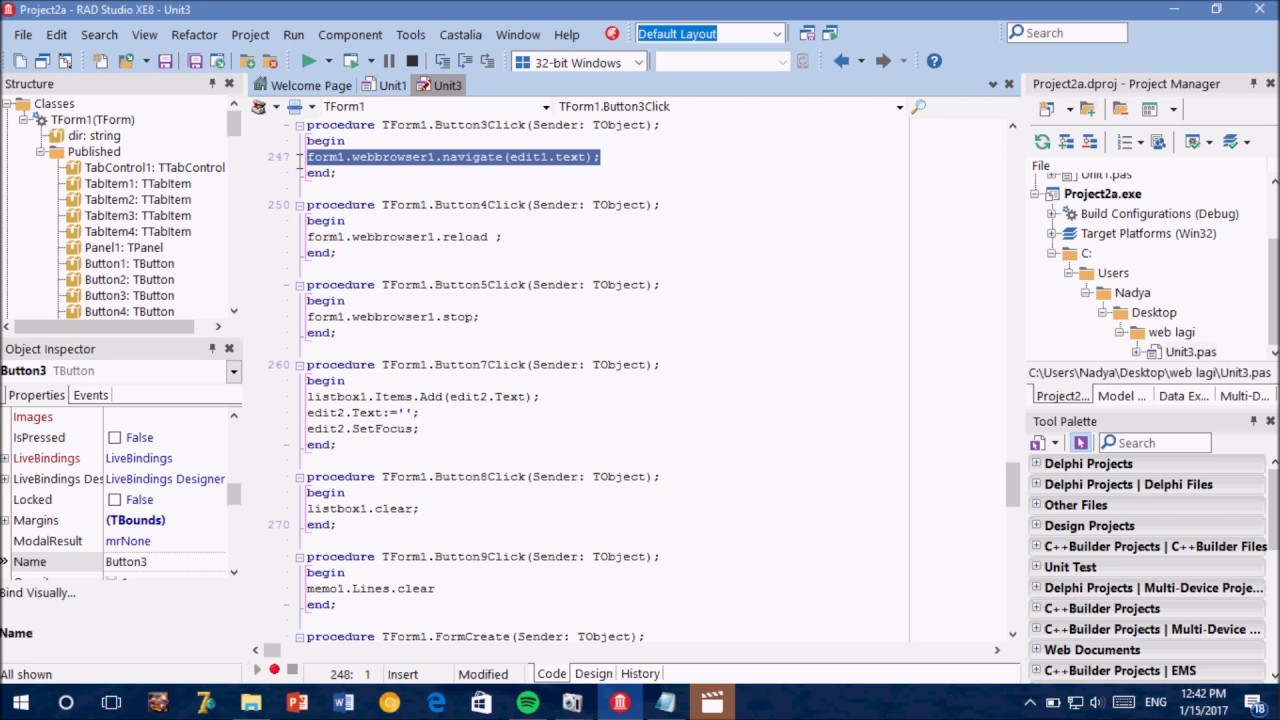Click Add file to project icon

tap(247, 61)
